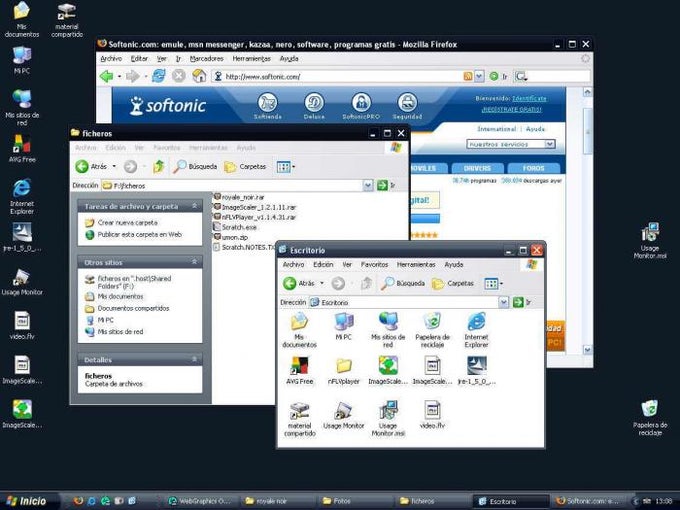
Task: Click Identifícate link on Softonic
Action: [x=529, y=98]
